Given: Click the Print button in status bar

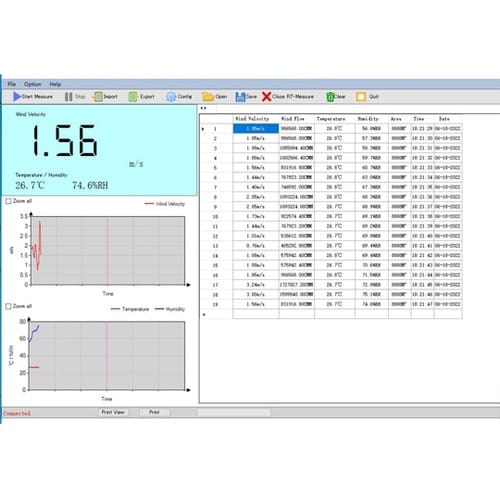Looking at the screenshot, I should click(154, 412).
